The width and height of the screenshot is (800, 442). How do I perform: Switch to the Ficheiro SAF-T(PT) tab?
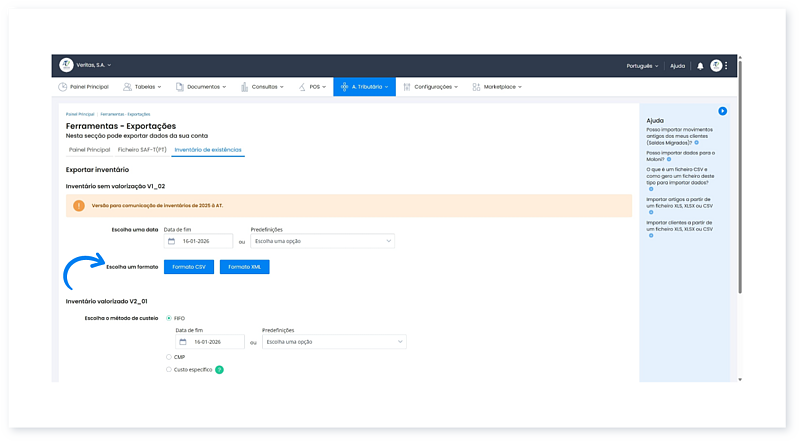[x=141, y=149]
